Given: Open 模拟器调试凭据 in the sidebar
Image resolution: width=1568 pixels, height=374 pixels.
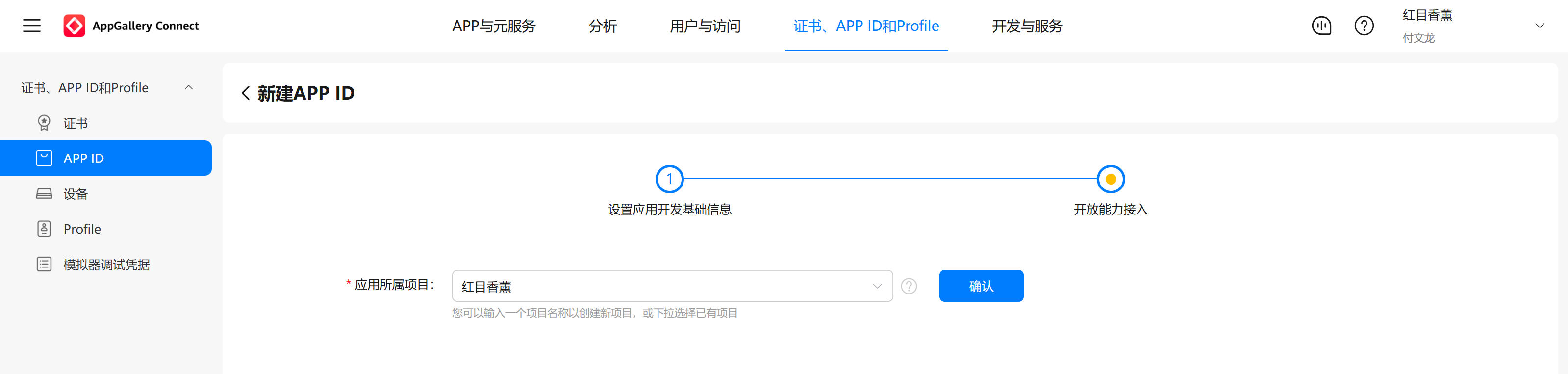Looking at the screenshot, I should coord(106,265).
